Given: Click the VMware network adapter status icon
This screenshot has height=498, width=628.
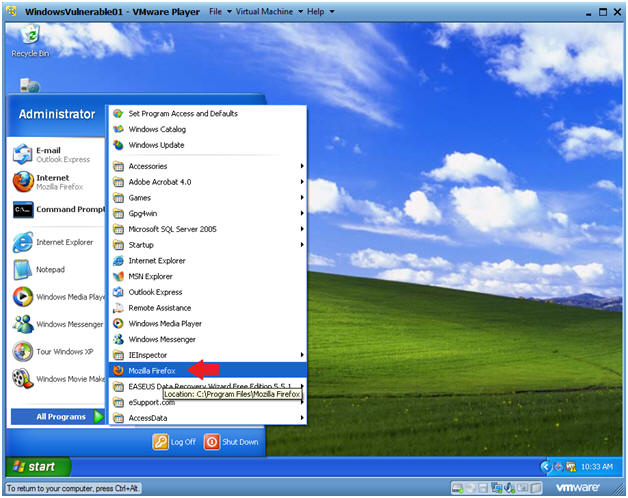Looking at the screenshot, I should click(x=497, y=488).
